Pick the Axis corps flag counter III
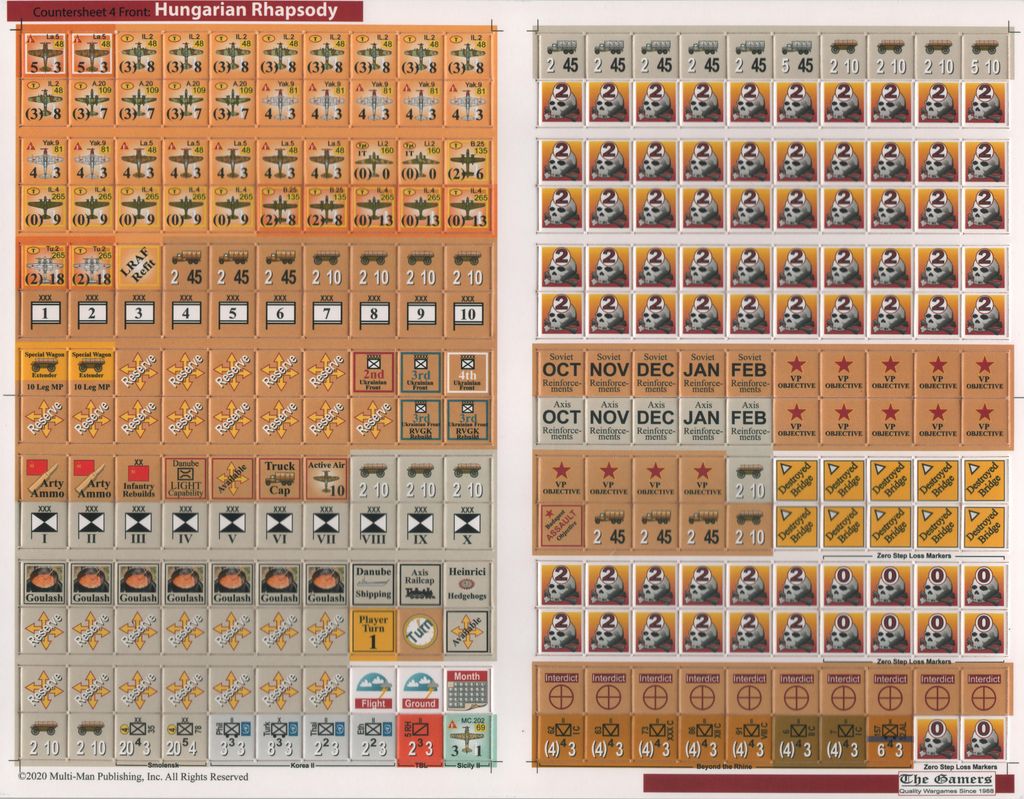Screen dimensions: 1024x799 point(138,525)
